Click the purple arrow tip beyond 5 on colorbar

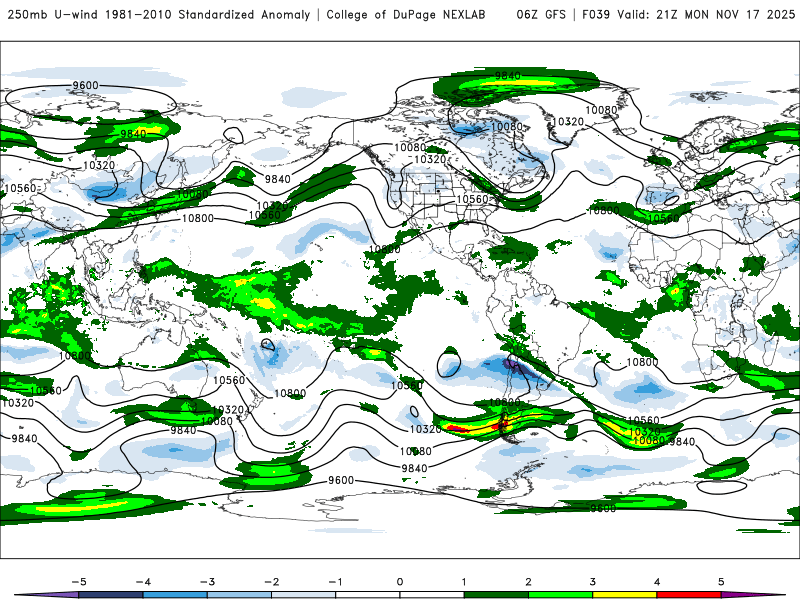753,595
